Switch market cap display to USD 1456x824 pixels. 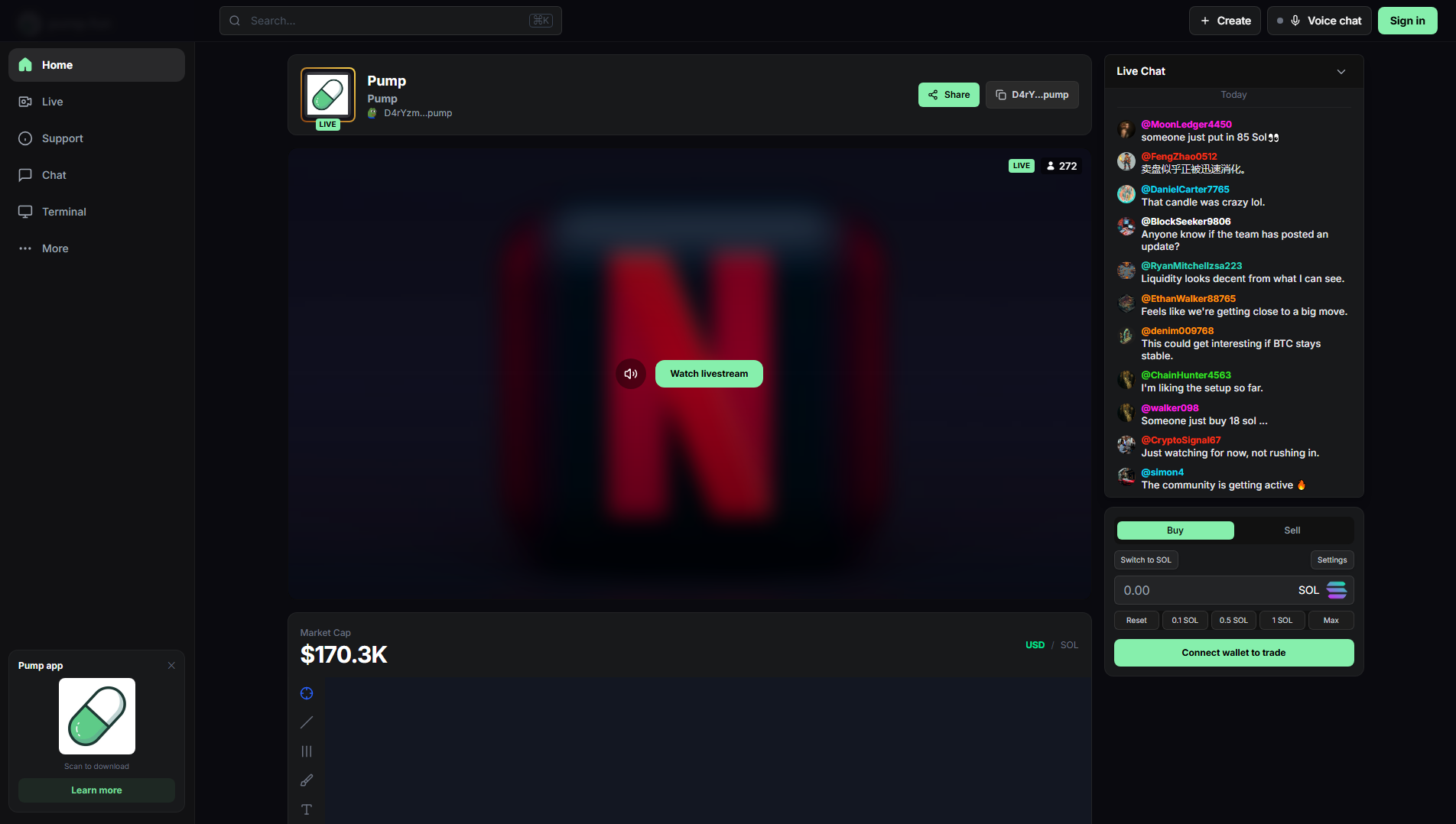pyautogui.click(x=1035, y=645)
